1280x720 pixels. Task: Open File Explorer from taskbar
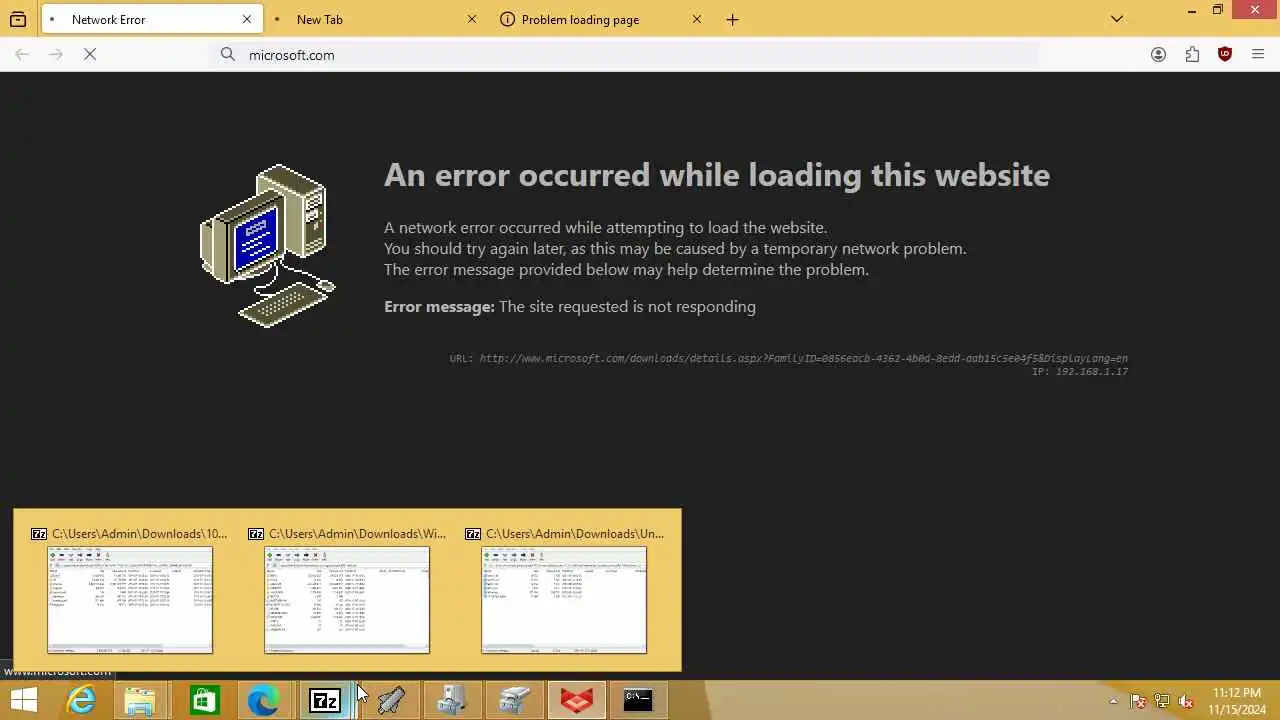(x=141, y=701)
